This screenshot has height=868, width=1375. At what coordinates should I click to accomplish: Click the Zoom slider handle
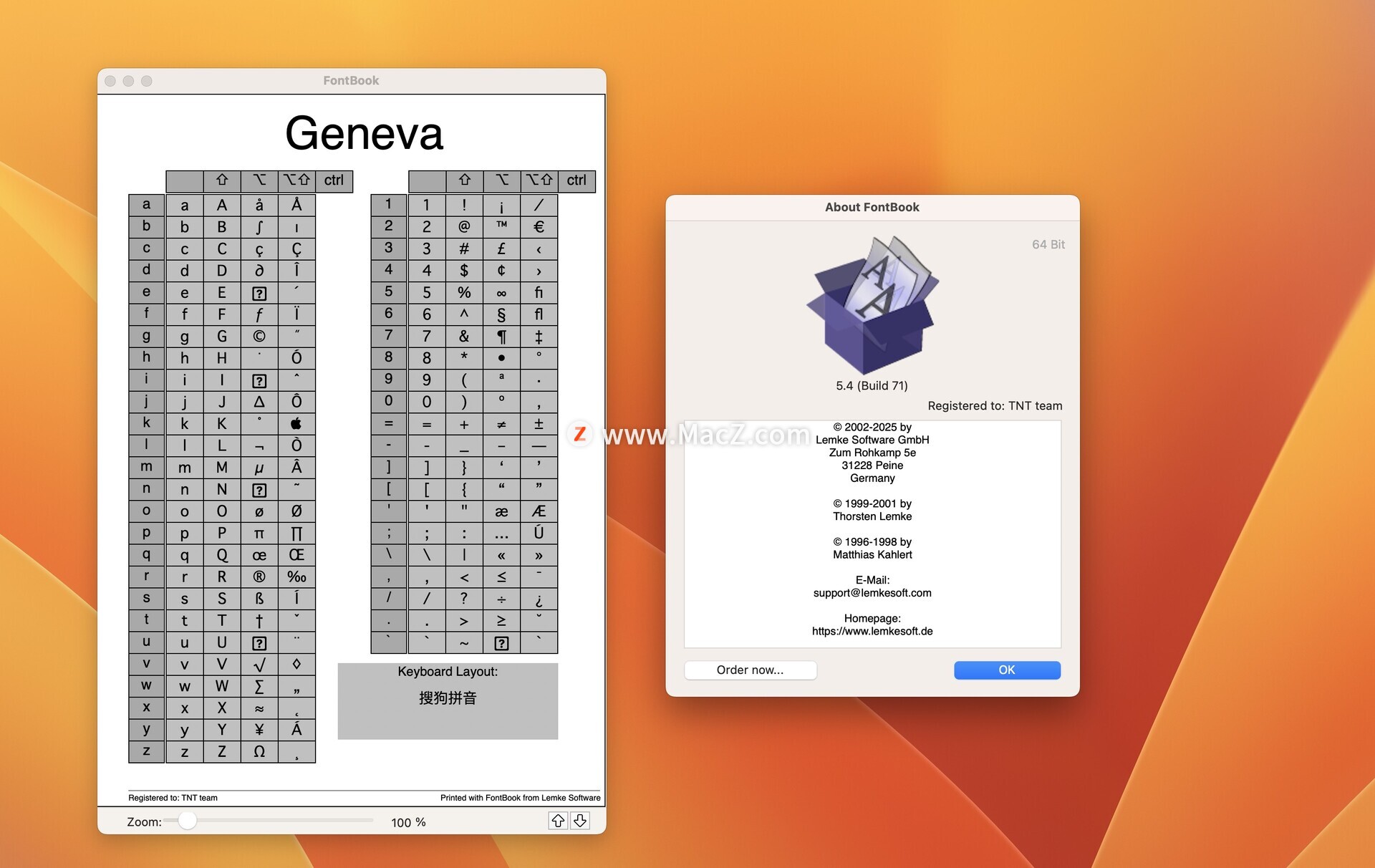click(188, 821)
